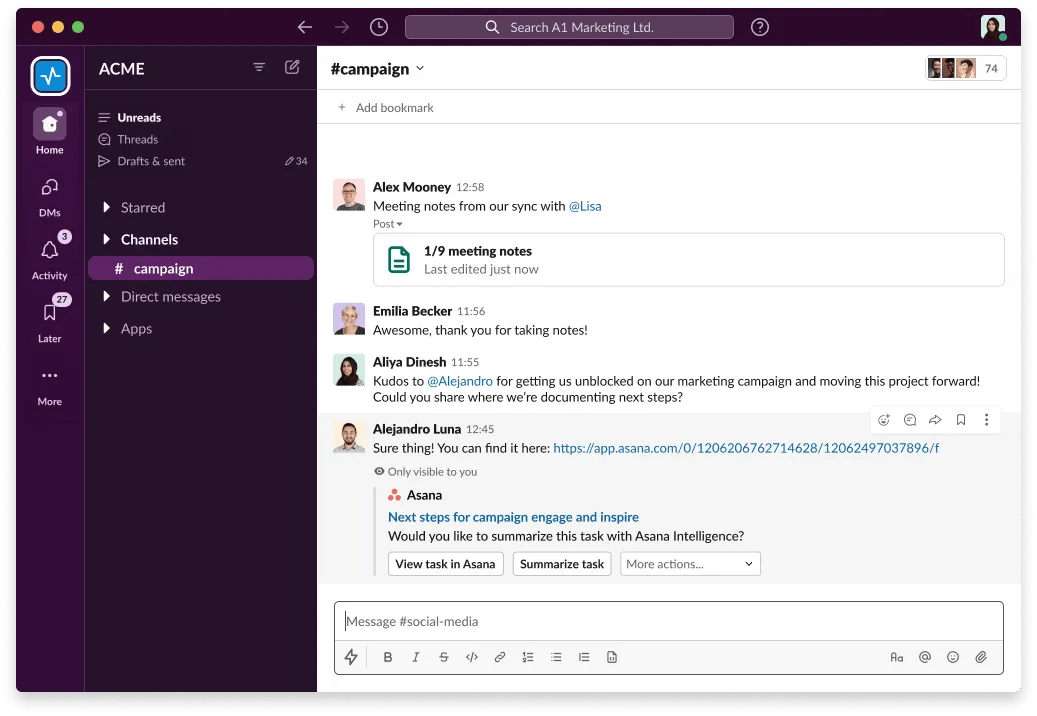Expand the Channels section
Screen dimensions: 1037x716
[107, 240]
